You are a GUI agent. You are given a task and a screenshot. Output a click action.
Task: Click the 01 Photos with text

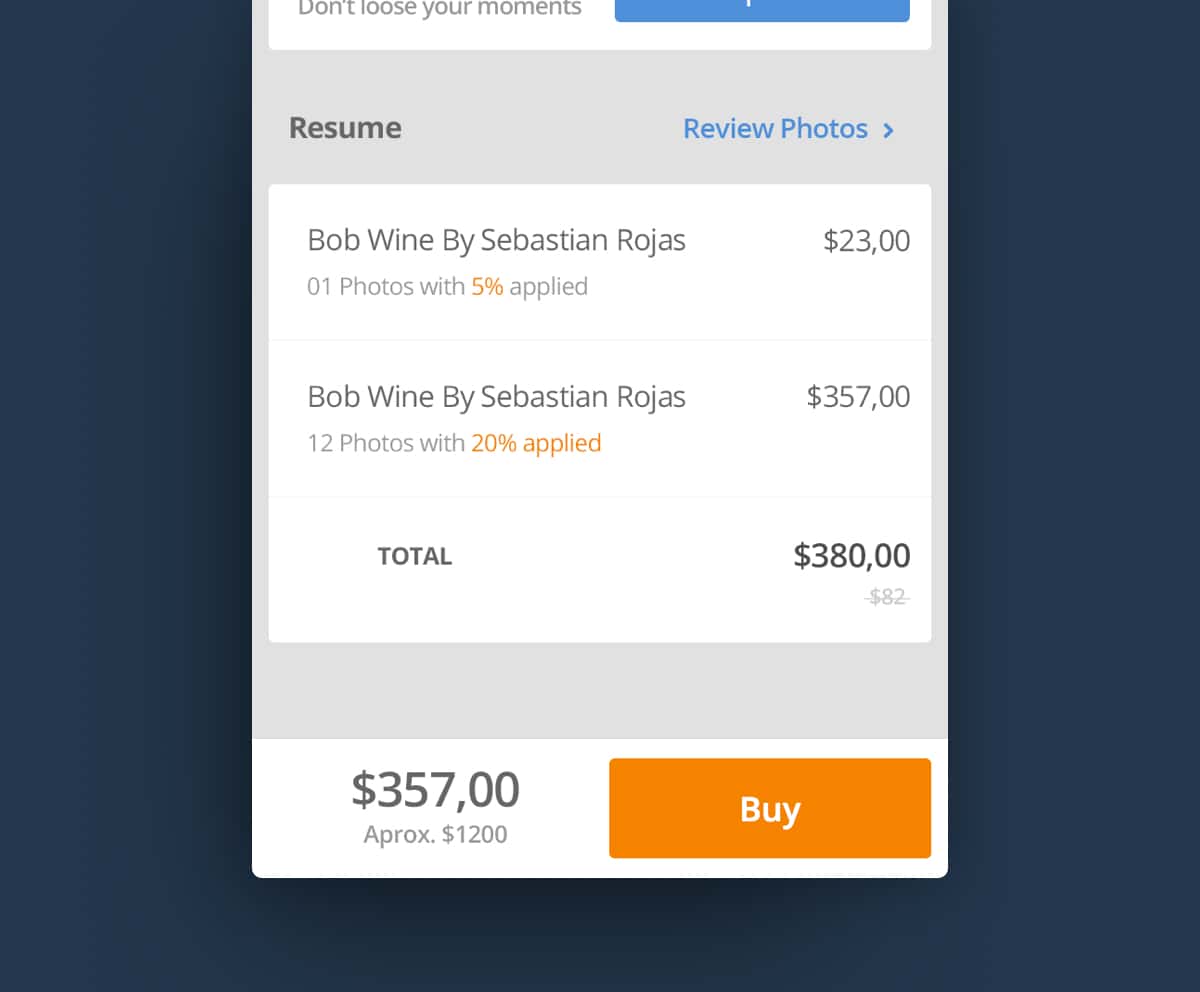(386, 287)
